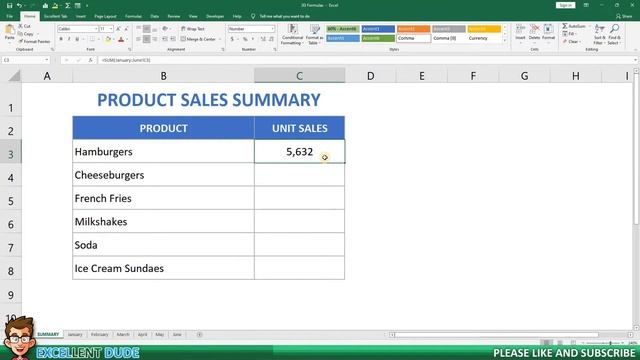The height and width of the screenshot is (360, 640).
Task: Toggle Merge & Center
Action: click(198, 39)
